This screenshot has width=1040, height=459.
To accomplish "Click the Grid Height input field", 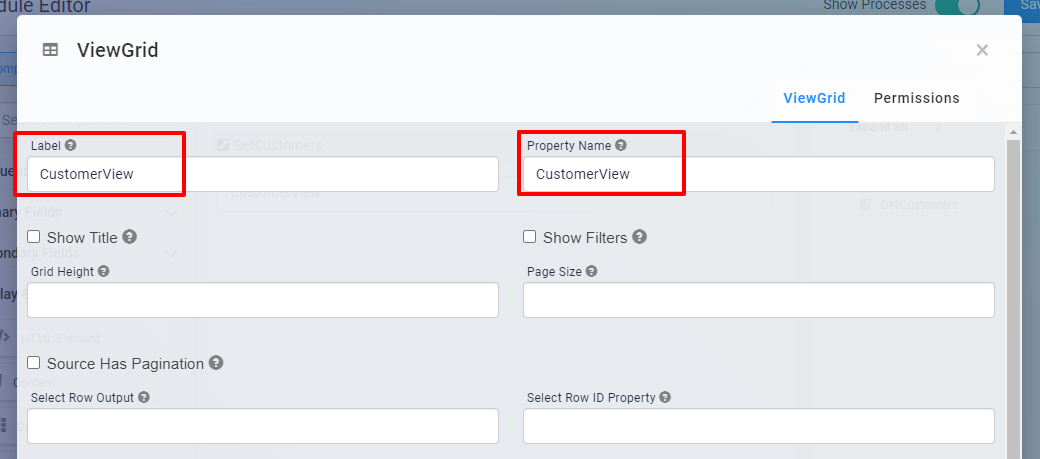I will [x=262, y=300].
